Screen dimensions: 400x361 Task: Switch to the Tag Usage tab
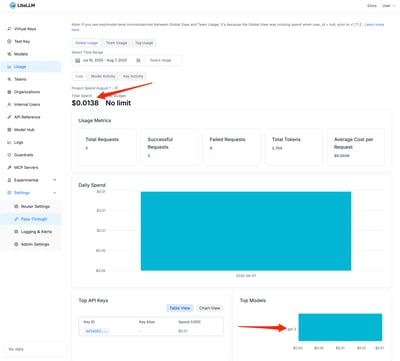(144, 43)
